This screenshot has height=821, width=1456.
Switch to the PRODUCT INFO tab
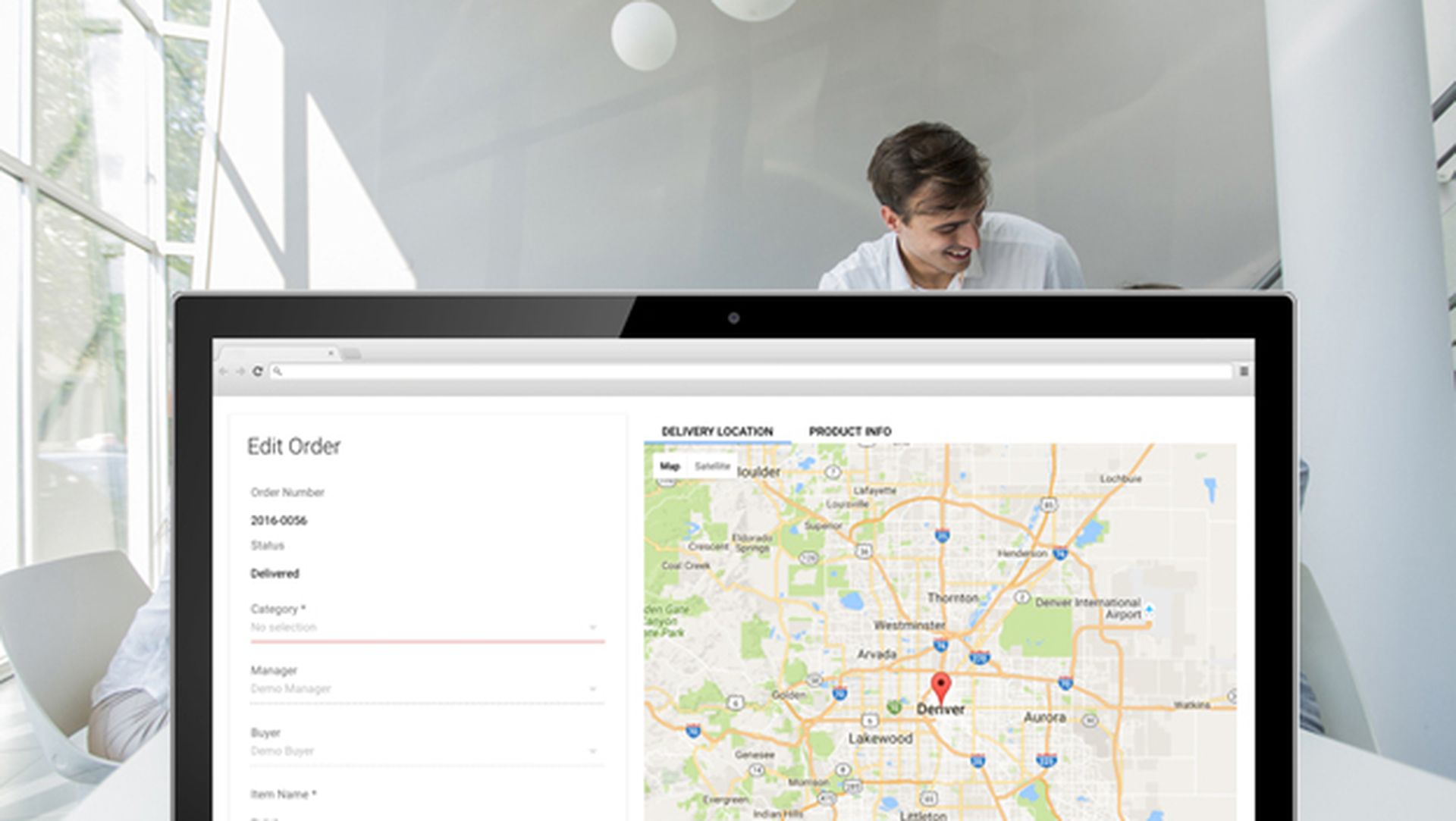(850, 431)
